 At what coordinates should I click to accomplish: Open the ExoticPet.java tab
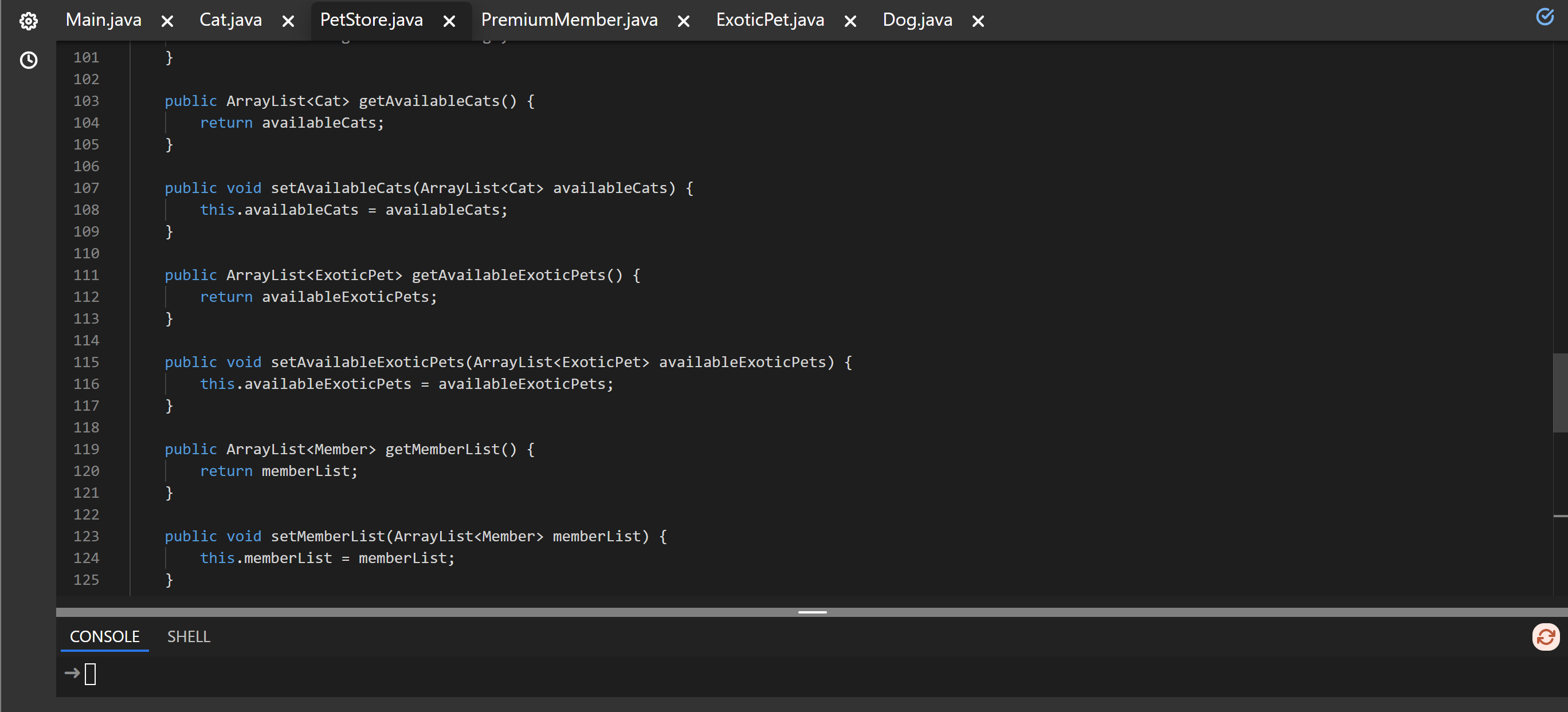[770, 19]
